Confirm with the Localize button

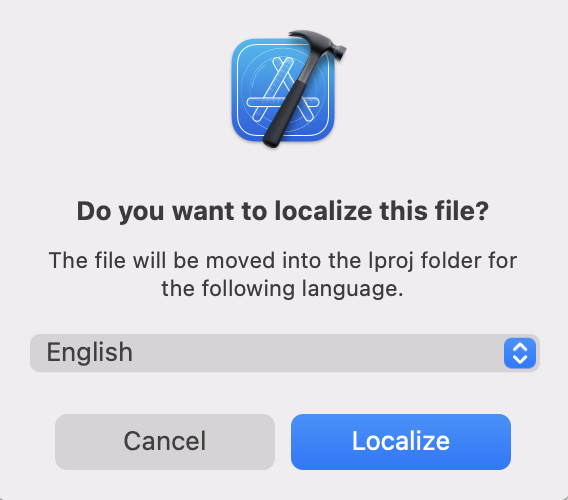[x=401, y=442]
